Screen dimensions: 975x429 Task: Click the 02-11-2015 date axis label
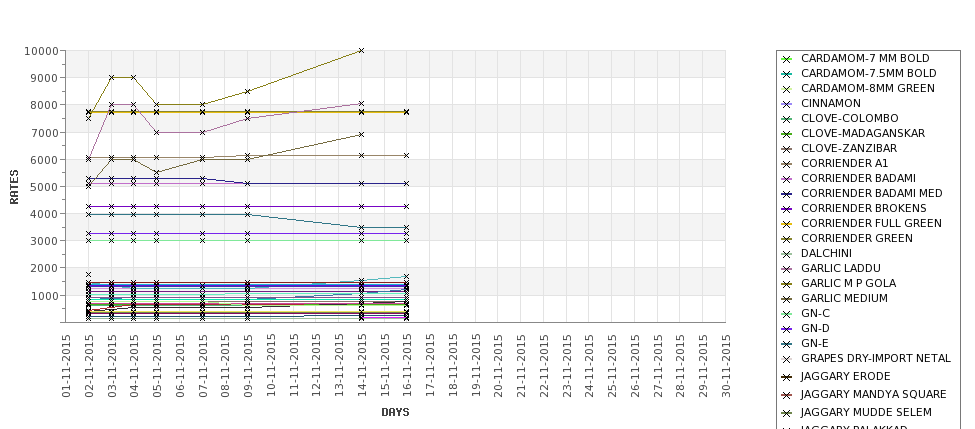[x=89, y=366]
